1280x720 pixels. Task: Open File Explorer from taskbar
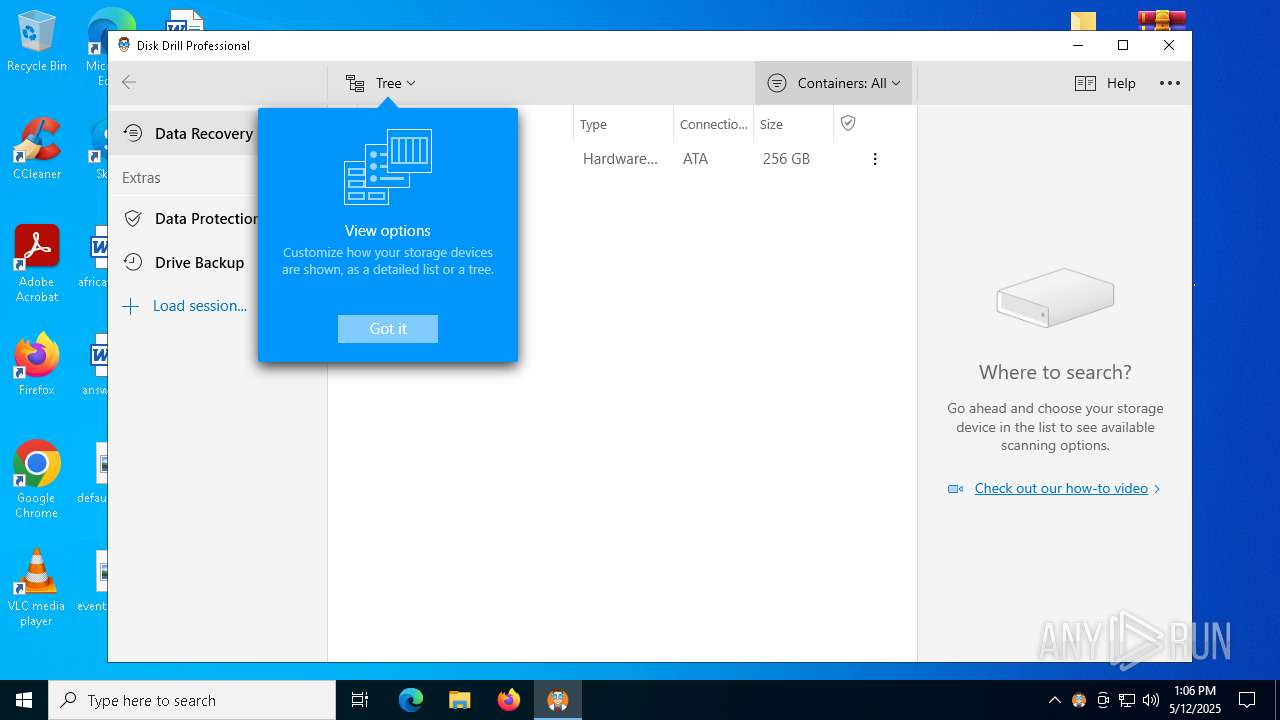pyautogui.click(x=460, y=700)
